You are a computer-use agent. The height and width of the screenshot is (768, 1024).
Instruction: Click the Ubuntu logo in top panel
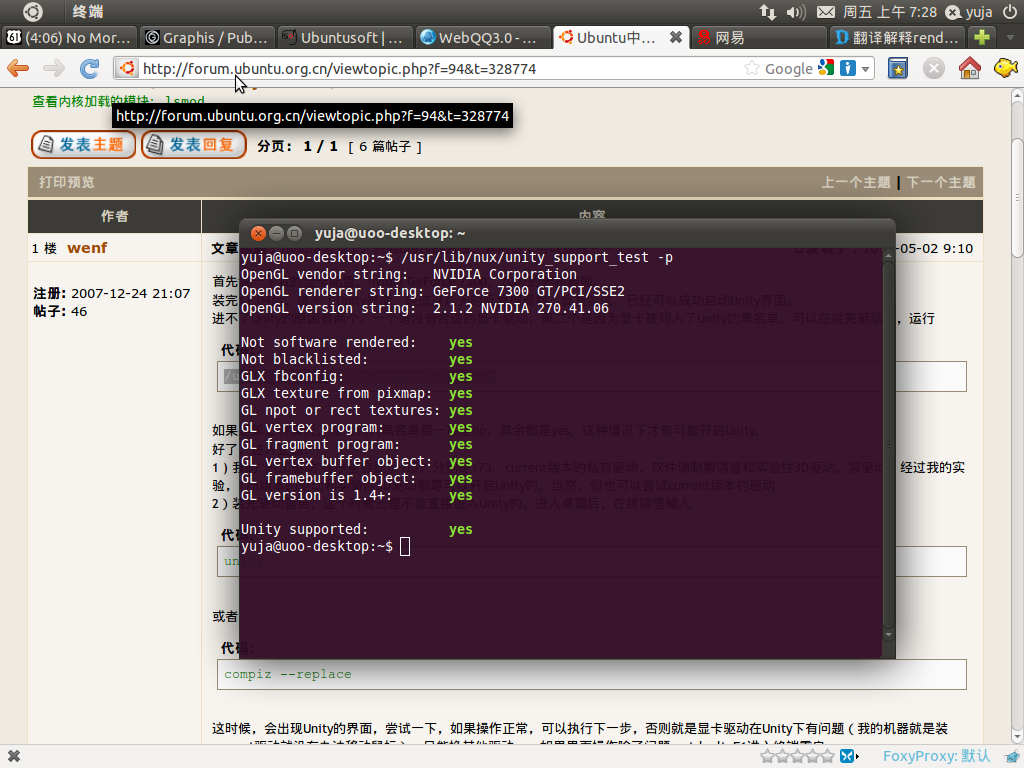pos(33,12)
